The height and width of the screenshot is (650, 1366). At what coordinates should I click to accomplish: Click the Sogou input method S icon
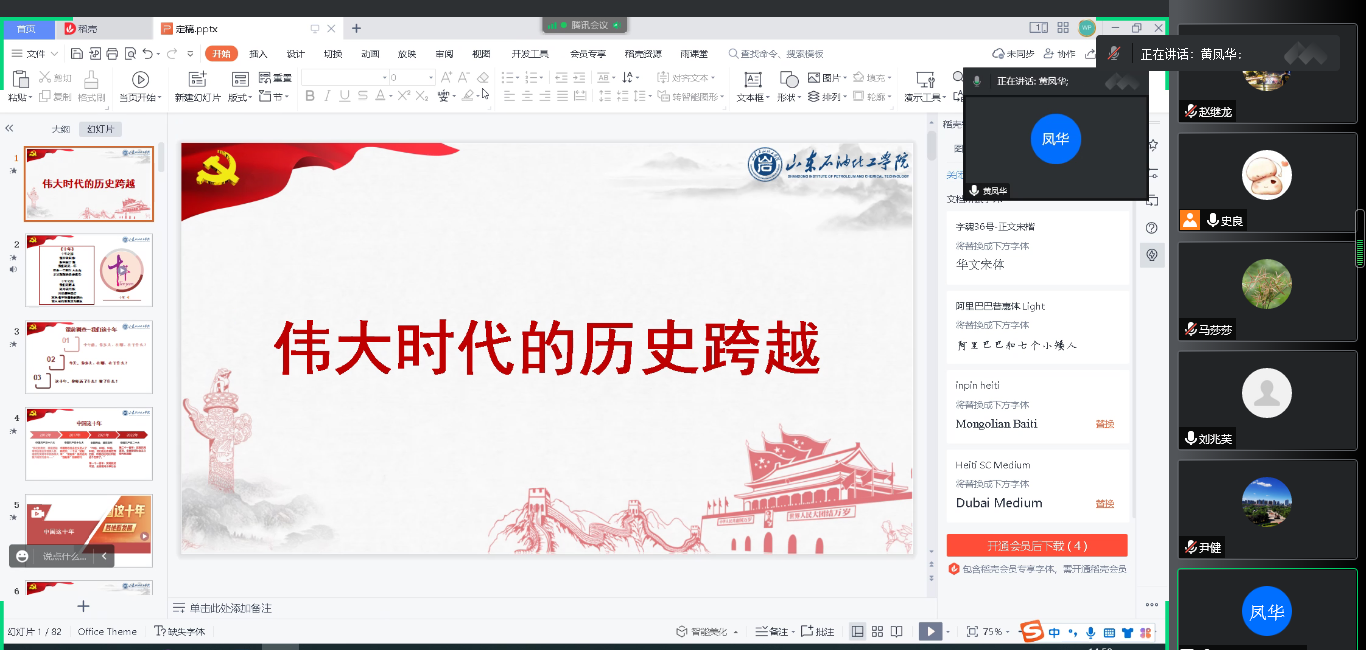pyautogui.click(x=1031, y=631)
